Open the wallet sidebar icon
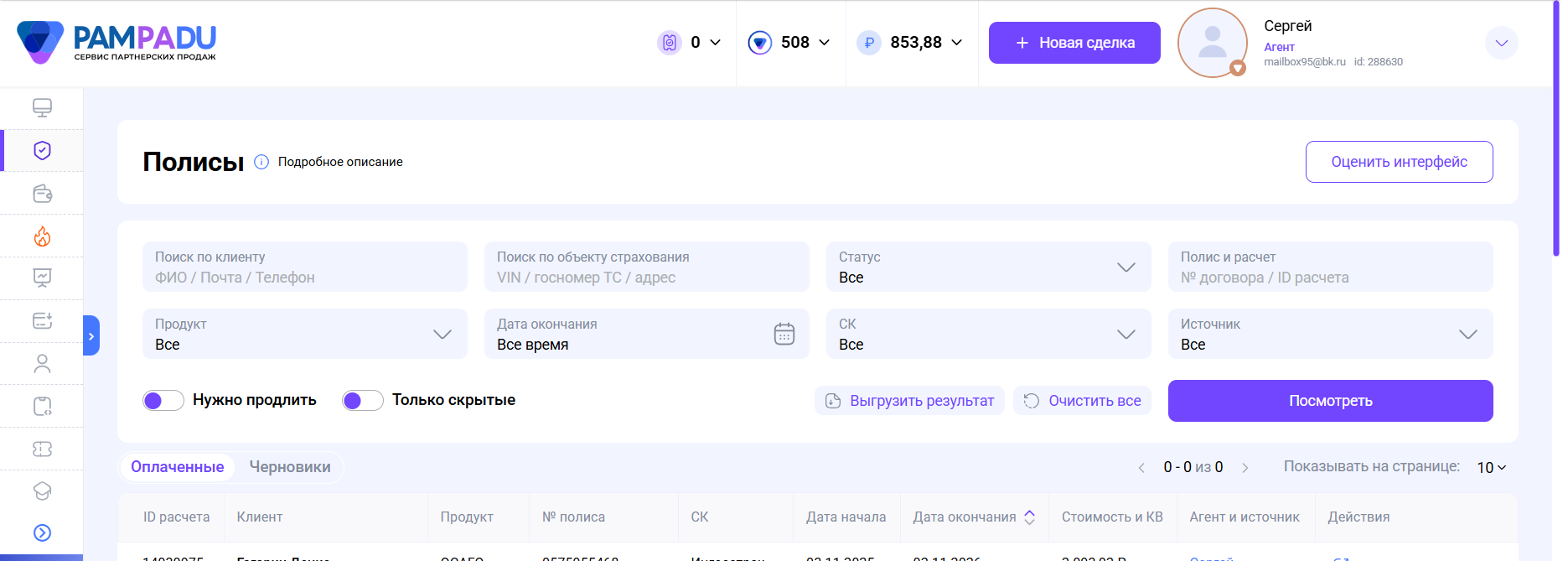Image resolution: width=1568 pixels, height=561 pixels. 42,194
